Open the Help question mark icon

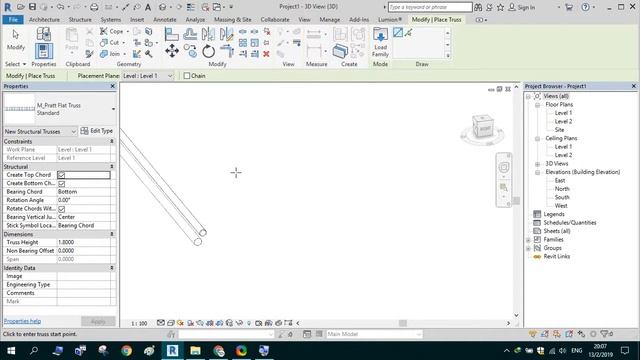[585, 7]
